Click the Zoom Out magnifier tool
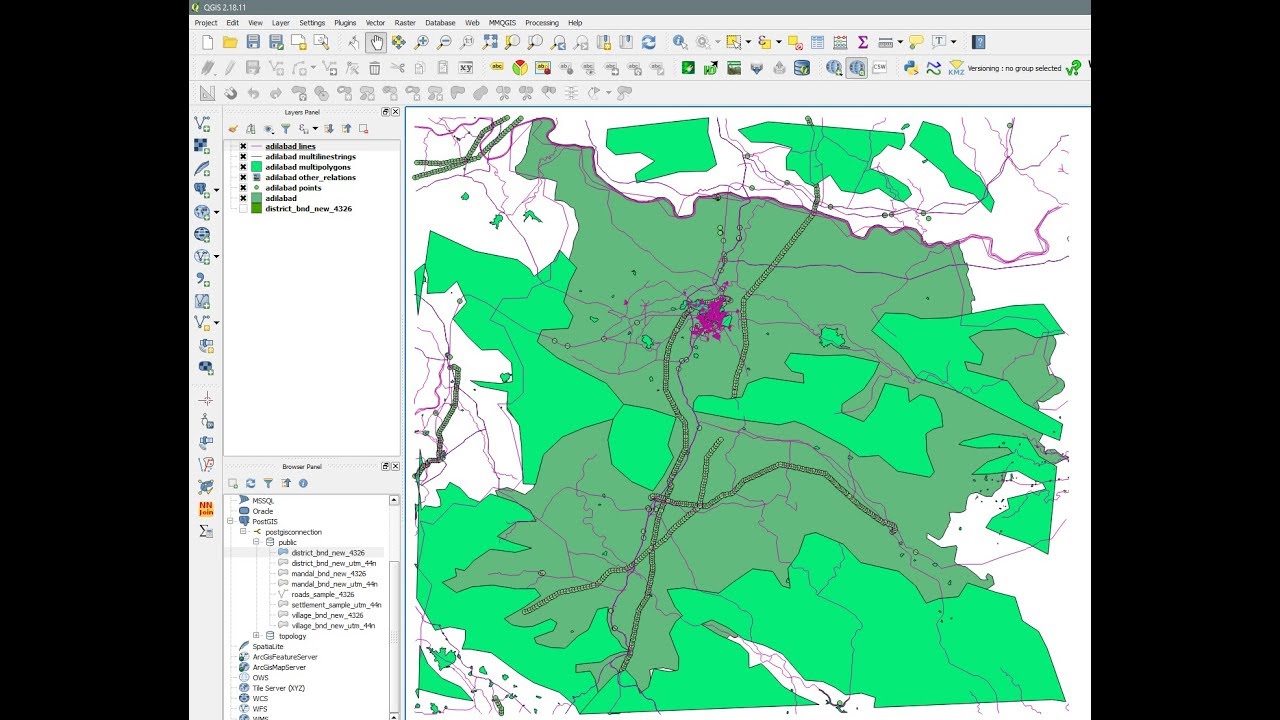 444,42
